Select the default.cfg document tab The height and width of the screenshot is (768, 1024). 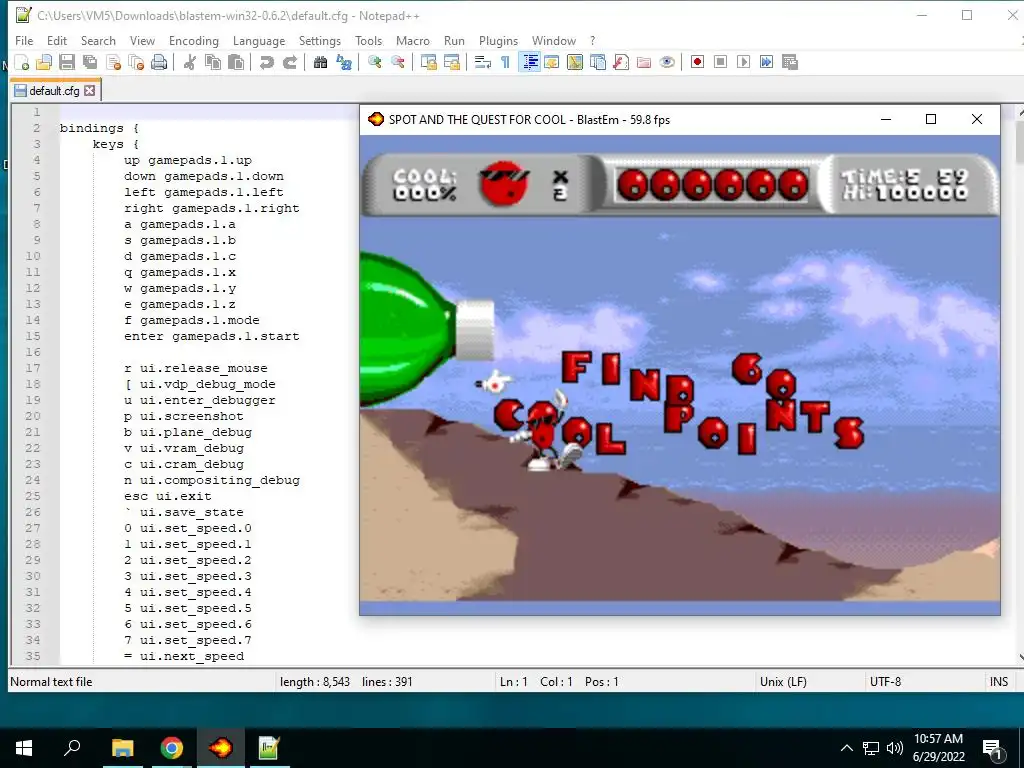54,91
